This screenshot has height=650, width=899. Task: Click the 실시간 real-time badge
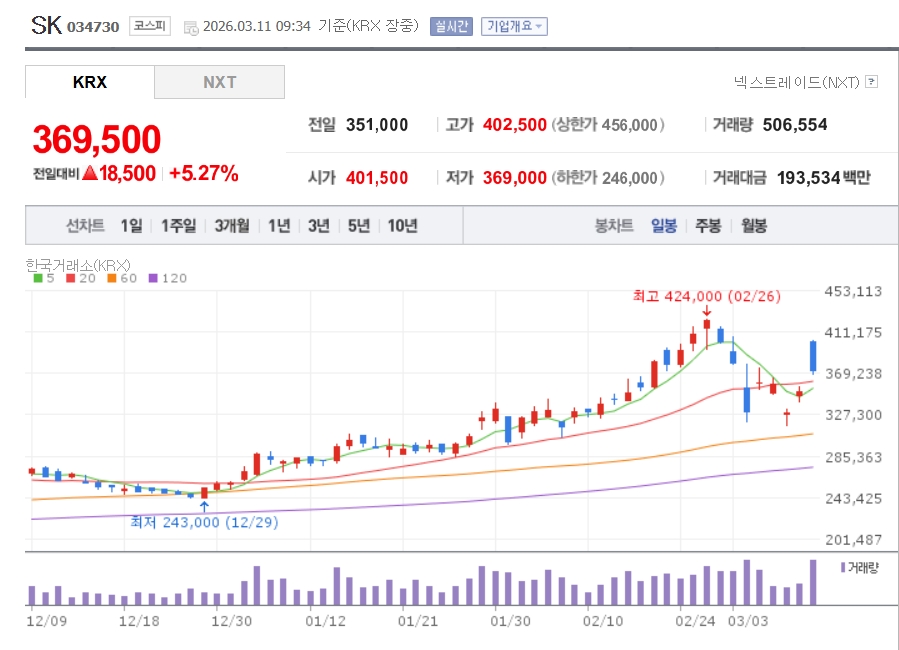click(x=451, y=27)
